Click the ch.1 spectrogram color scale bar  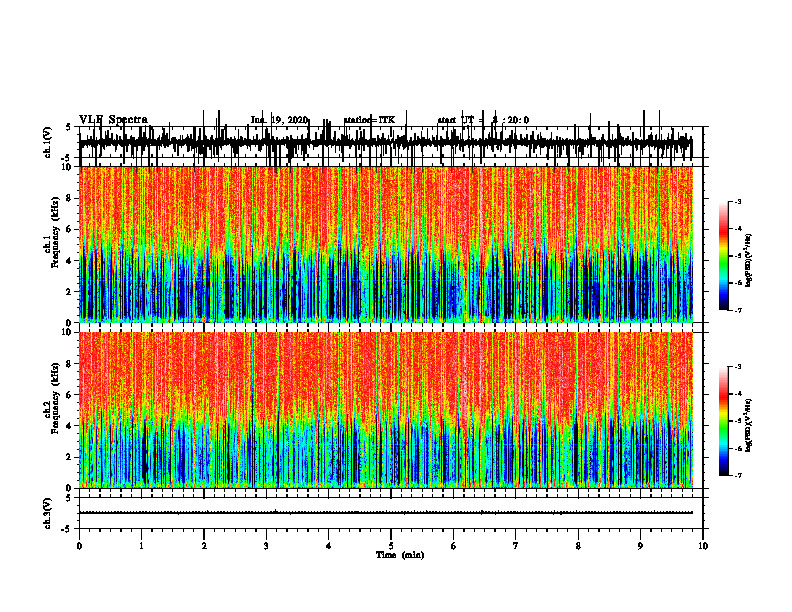click(724, 256)
